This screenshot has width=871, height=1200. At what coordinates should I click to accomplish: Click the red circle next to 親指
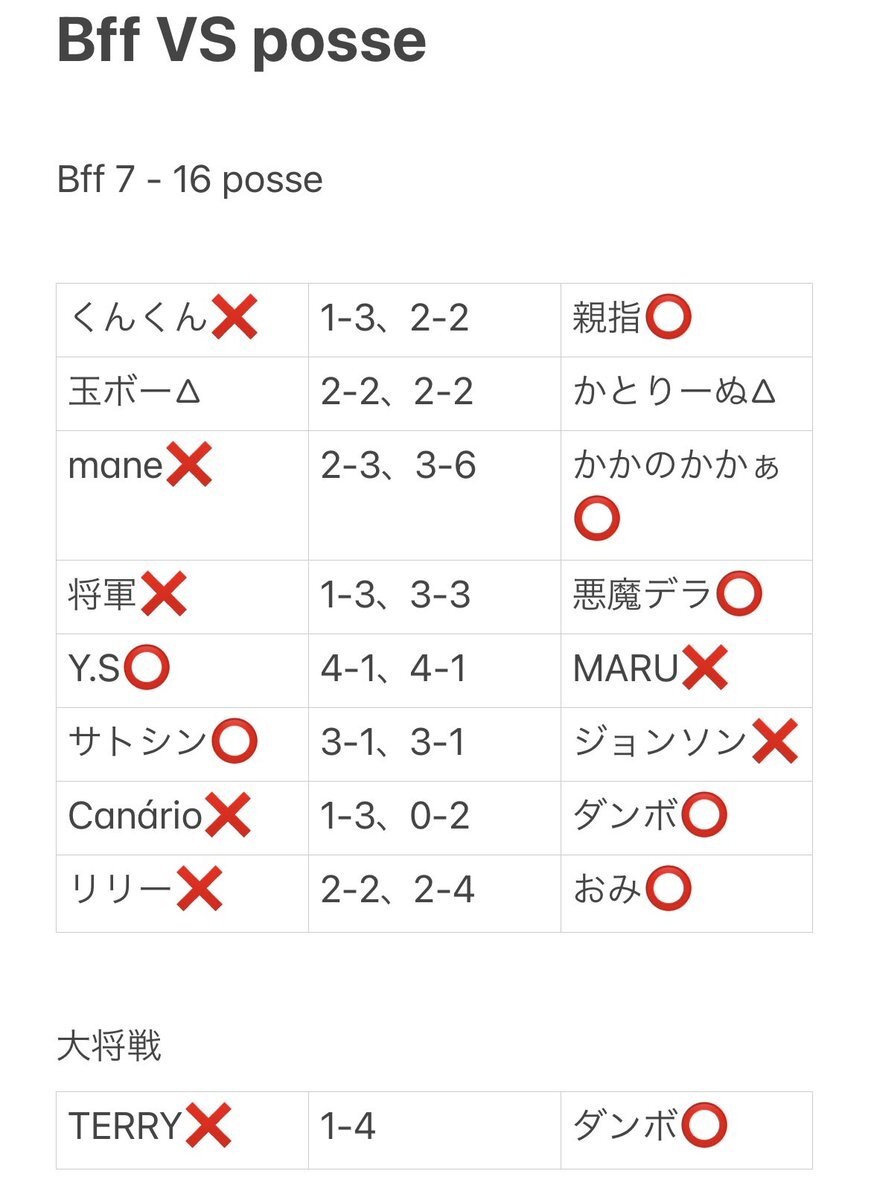[x=669, y=319]
